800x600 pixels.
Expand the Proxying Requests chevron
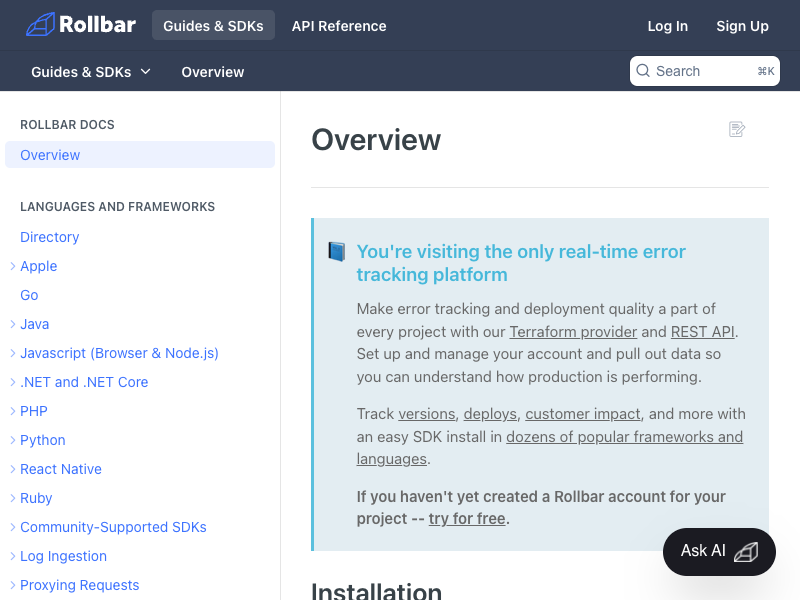coord(13,585)
